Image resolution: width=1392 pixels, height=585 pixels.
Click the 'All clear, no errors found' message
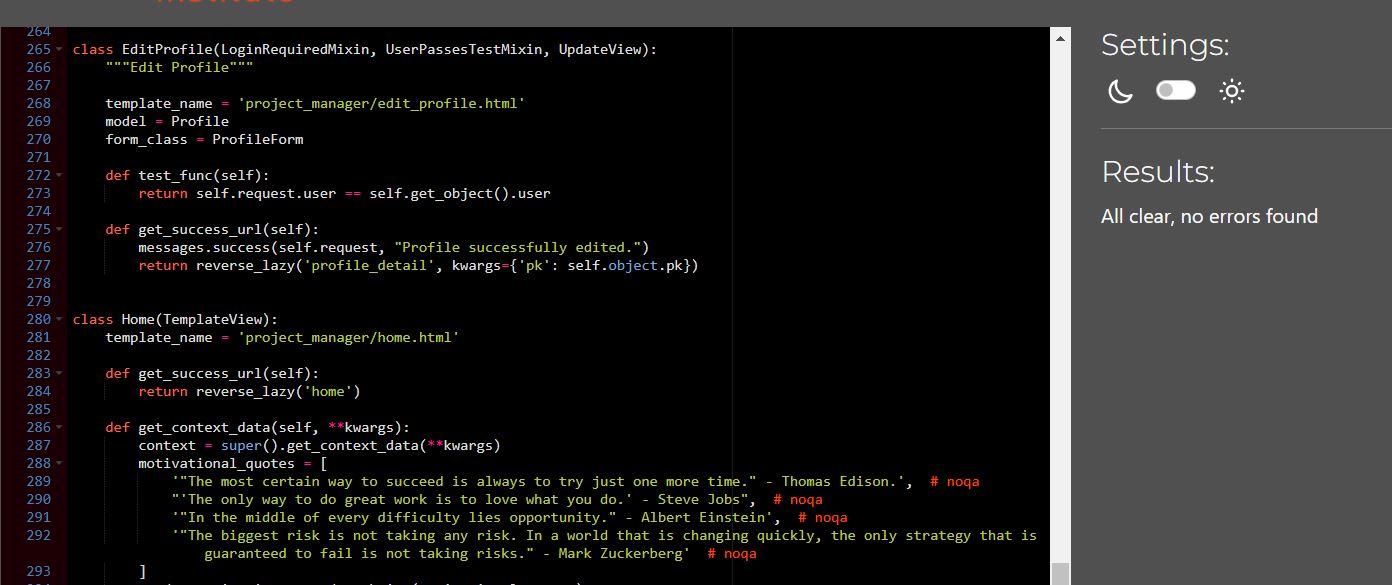click(1210, 215)
